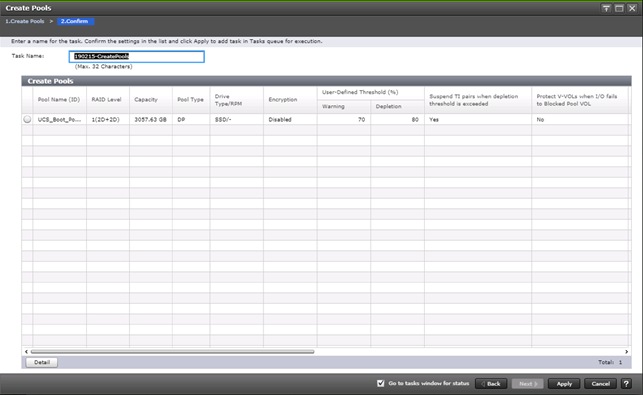Click the Suspend TI pairs column header
The width and height of the screenshot is (643, 395).
point(478,100)
